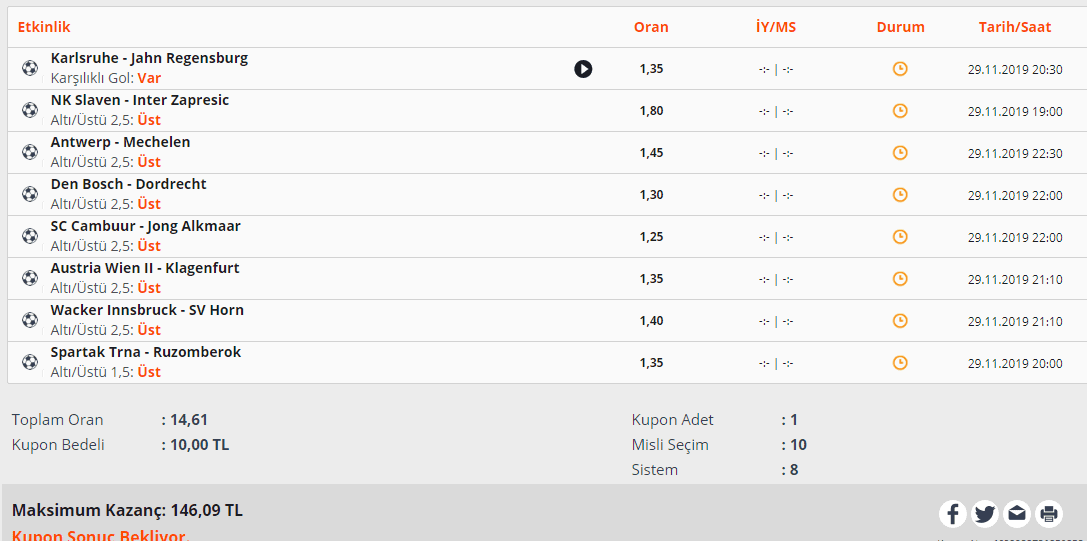Click the clock status icon for Karlsruhe match

click(900, 69)
